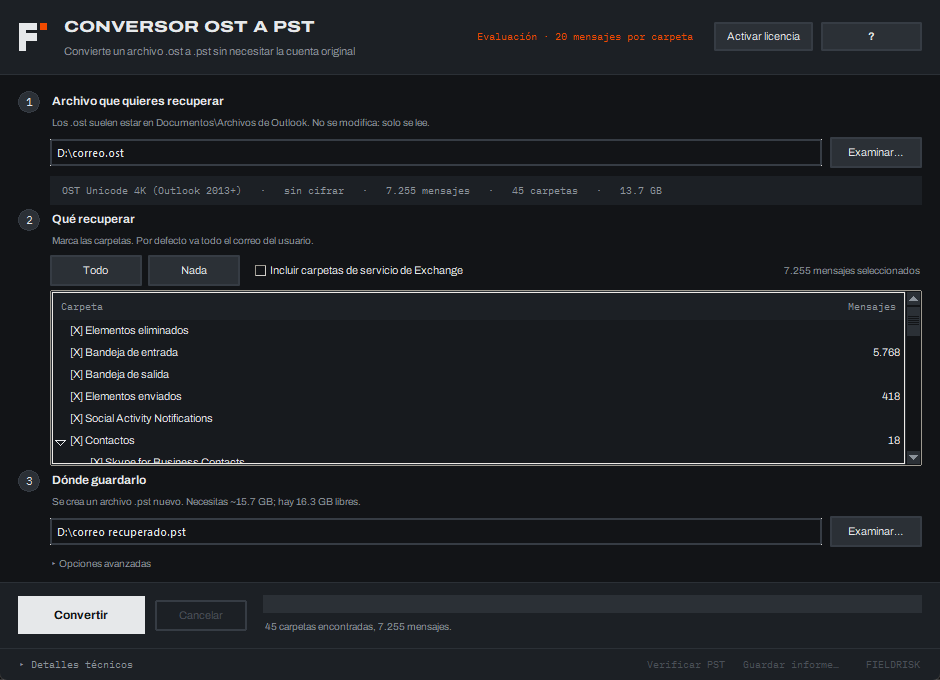Enable Incluir carpetas de servicio de Exchange
This screenshot has width=940, height=680.
260,270
